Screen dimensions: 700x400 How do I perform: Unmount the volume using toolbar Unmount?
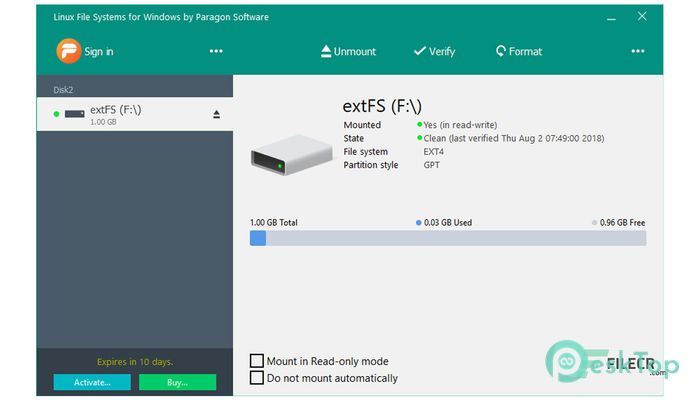coord(348,51)
